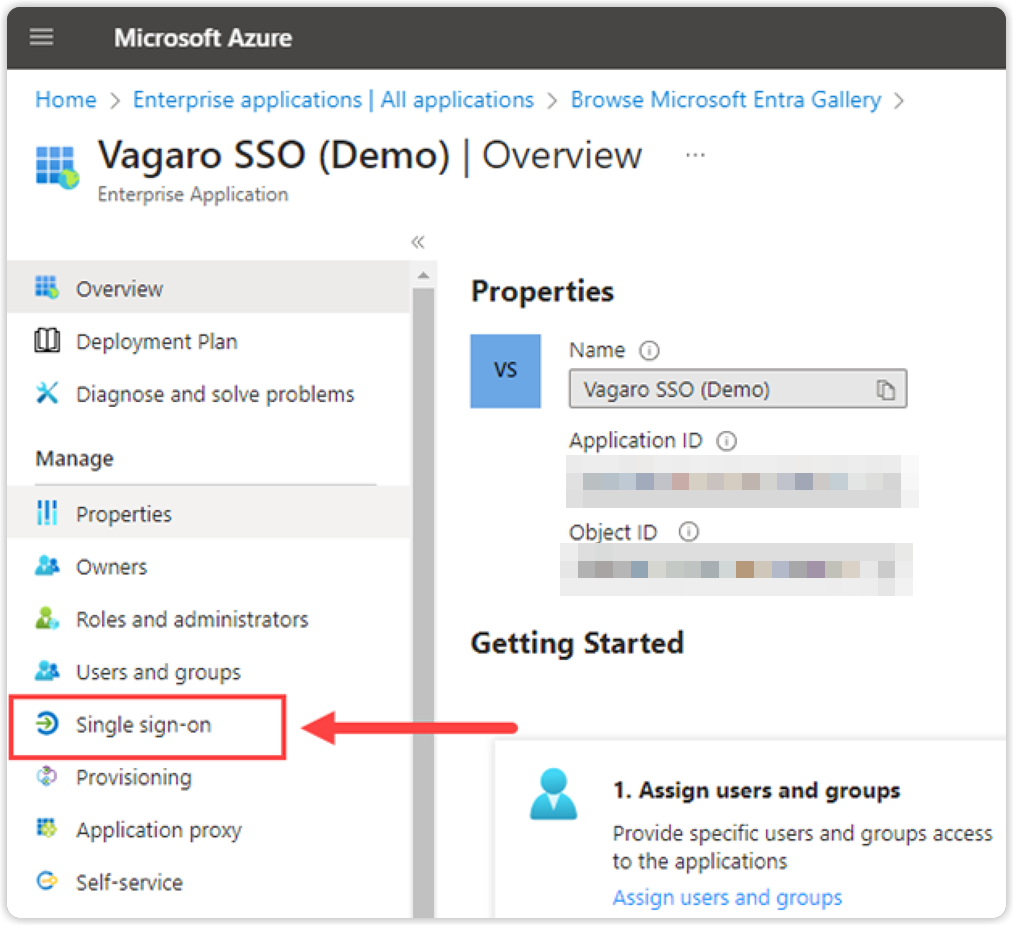Click the Microsoft Azure title
Viewport: 1015px width, 926px height.
[x=203, y=38]
